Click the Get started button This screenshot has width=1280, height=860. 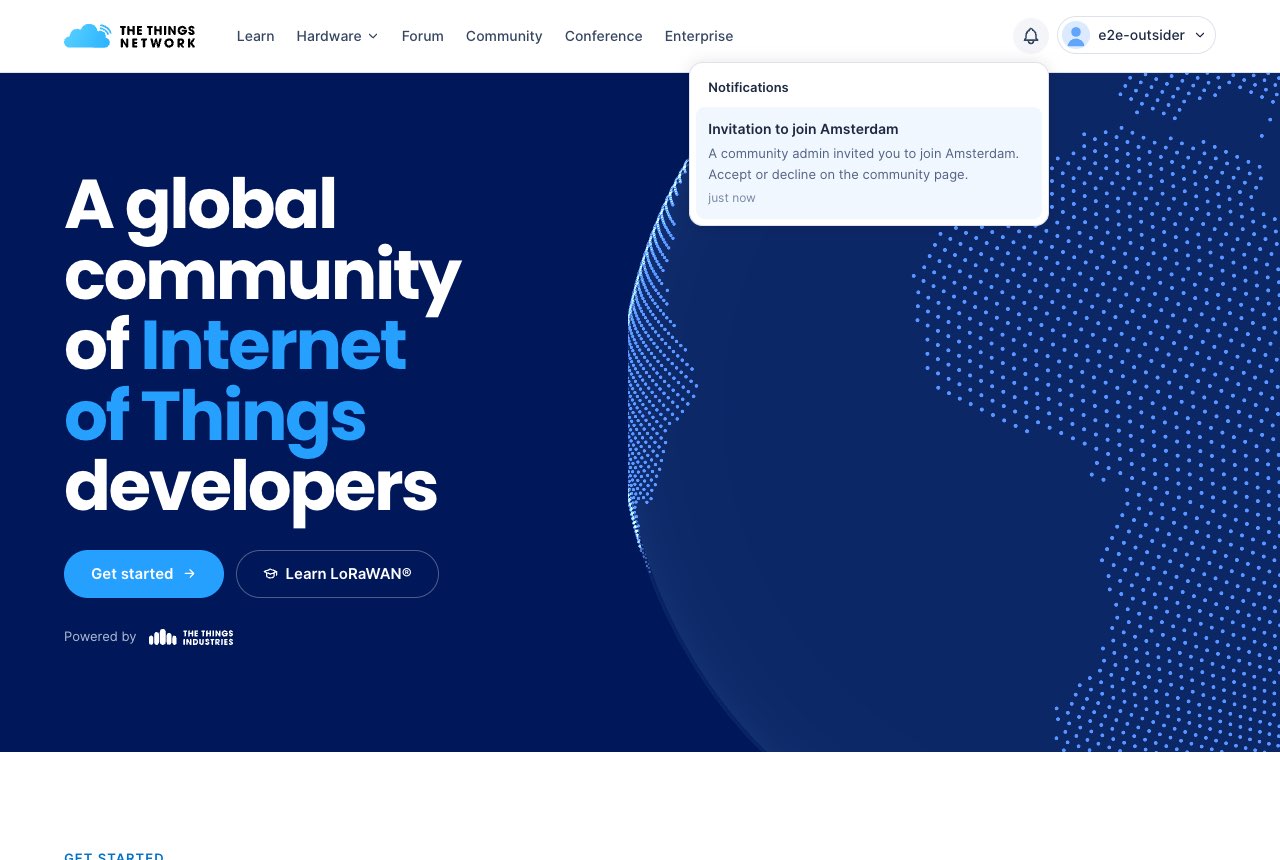pyautogui.click(x=144, y=574)
